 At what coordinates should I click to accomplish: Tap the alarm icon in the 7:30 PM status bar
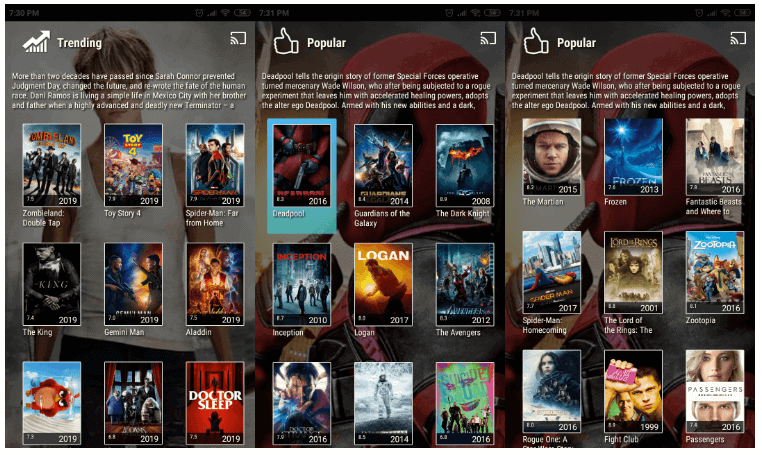(x=199, y=13)
